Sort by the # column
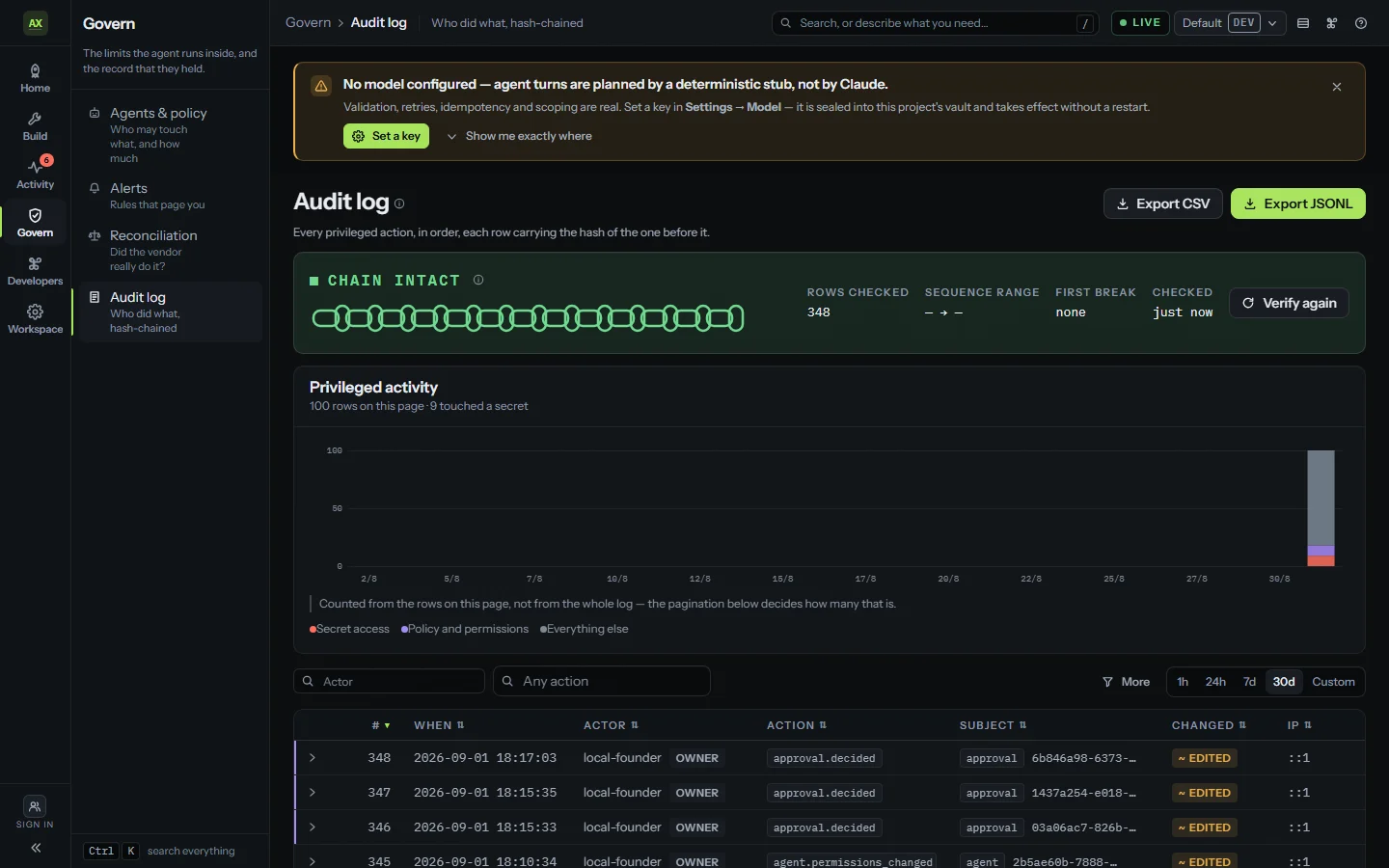Viewport: 1389px width, 868px height. click(381, 725)
